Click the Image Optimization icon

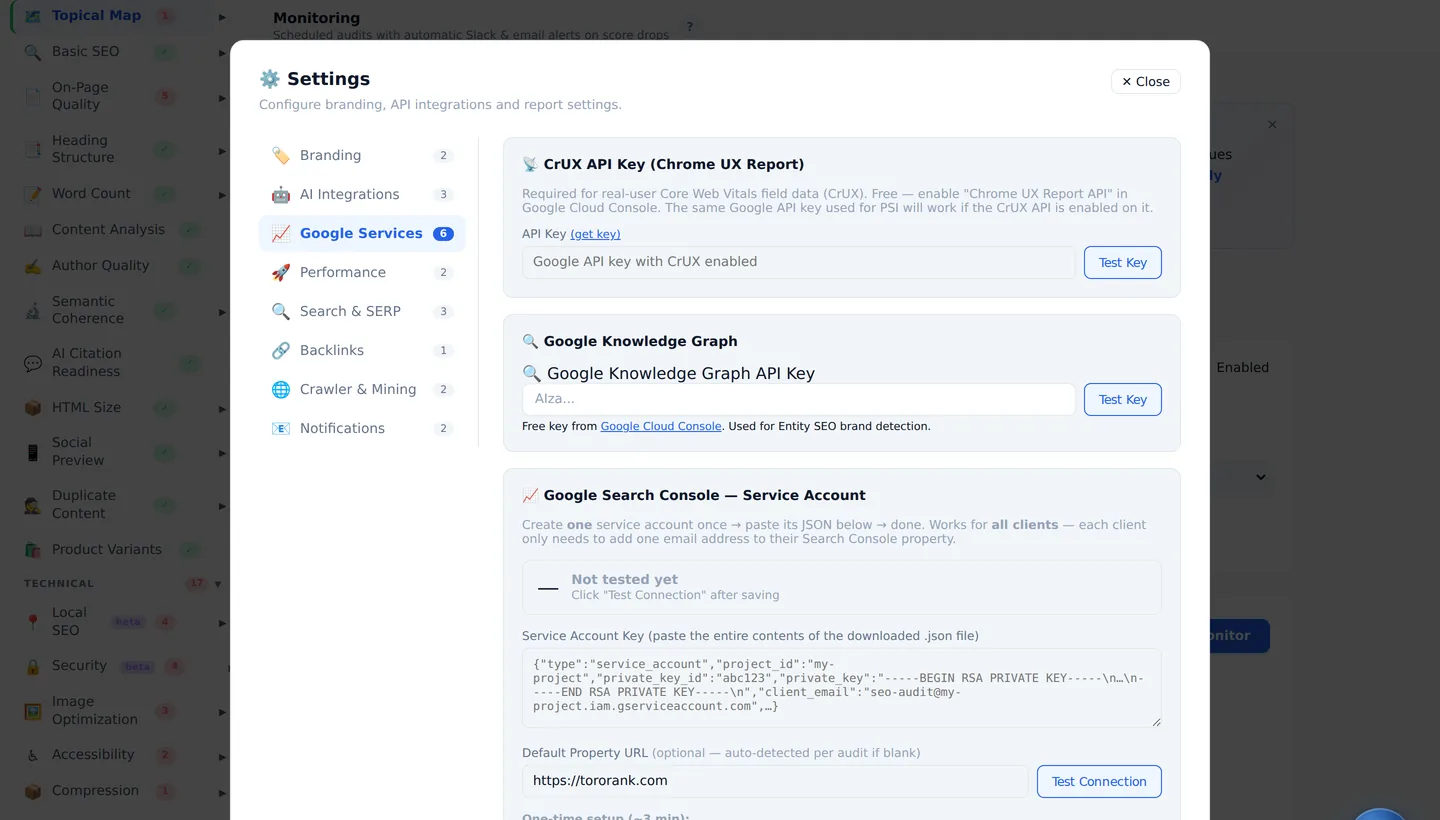pyautogui.click(x=33, y=711)
